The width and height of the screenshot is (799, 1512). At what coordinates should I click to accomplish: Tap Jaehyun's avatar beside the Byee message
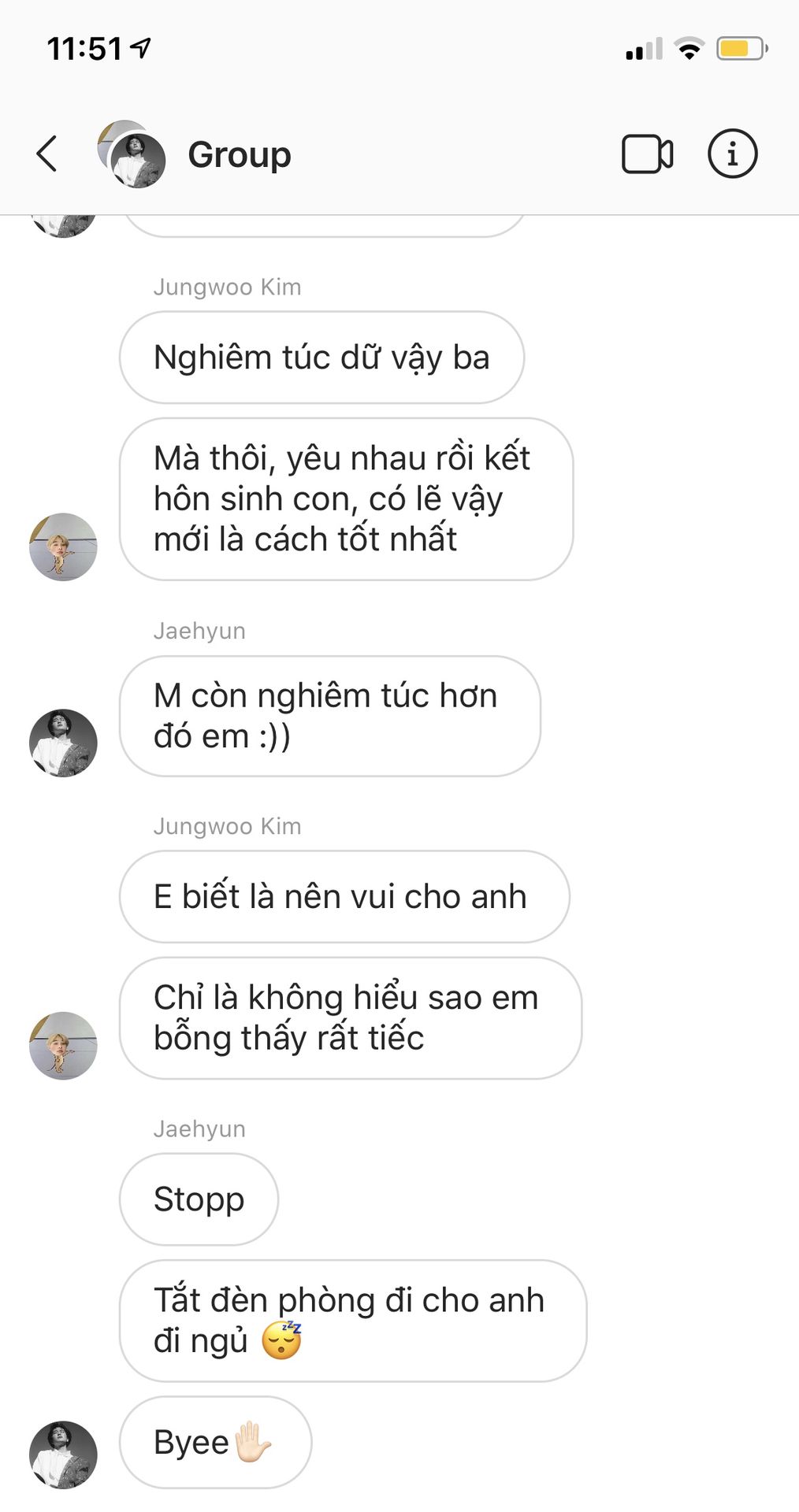[x=63, y=1455]
